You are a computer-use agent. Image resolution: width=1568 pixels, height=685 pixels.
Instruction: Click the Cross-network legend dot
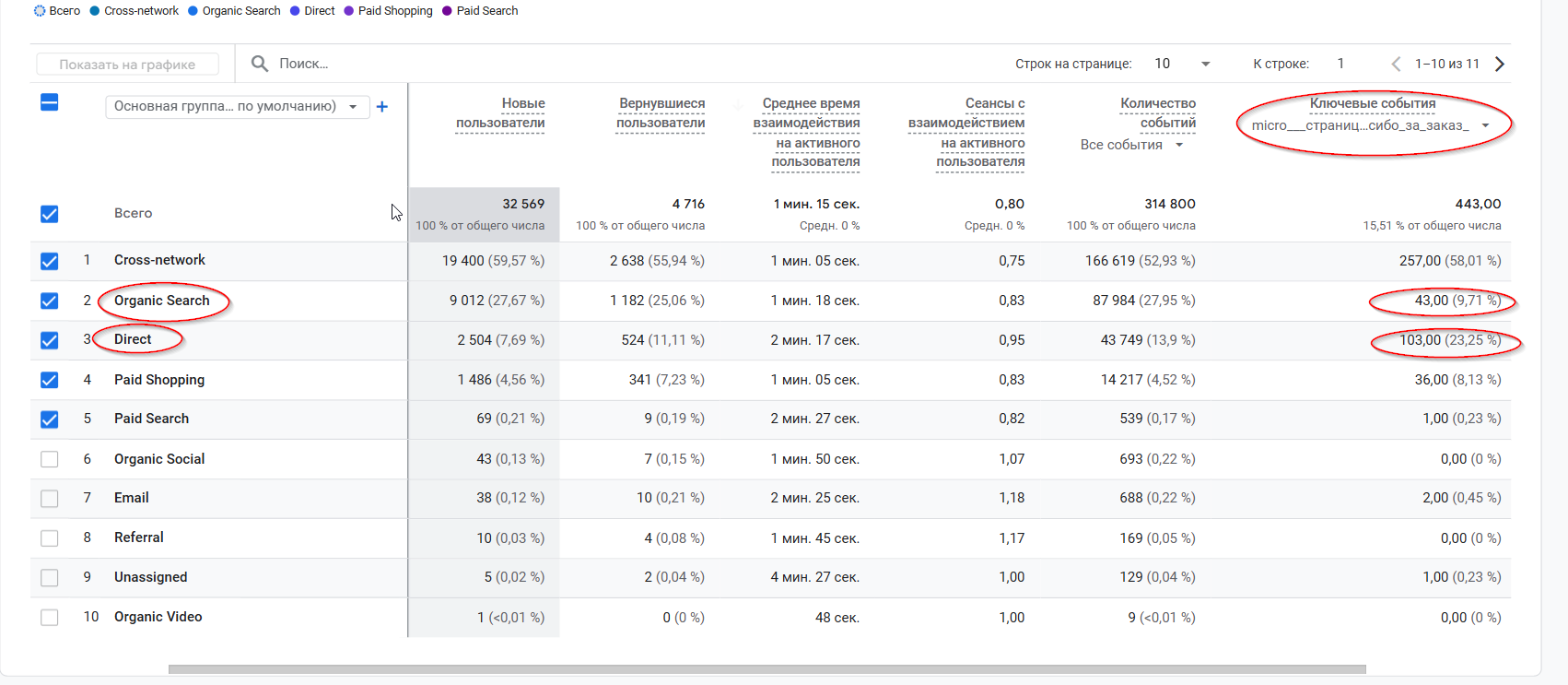95,11
